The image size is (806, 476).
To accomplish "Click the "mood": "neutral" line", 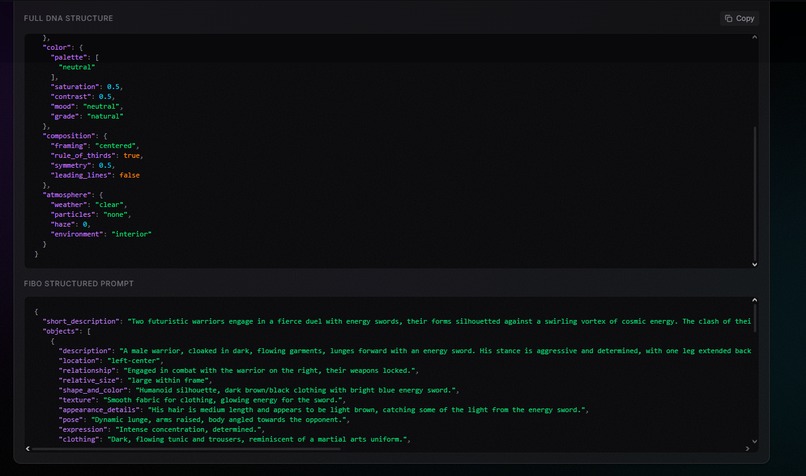I will coord(87,106).
